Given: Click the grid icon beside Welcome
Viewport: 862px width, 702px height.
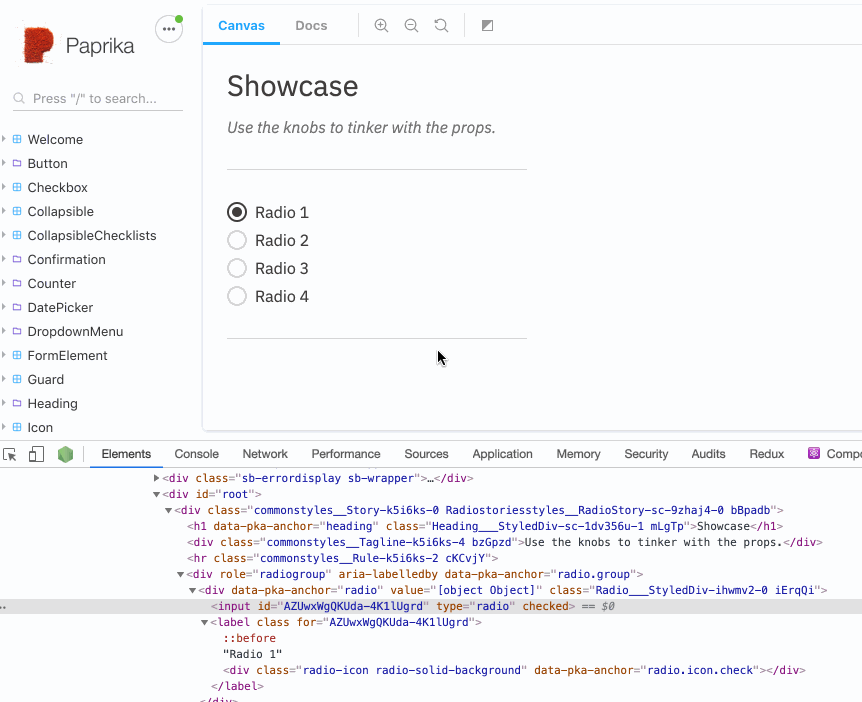Looking at the screenshot, I should [17, 139].
